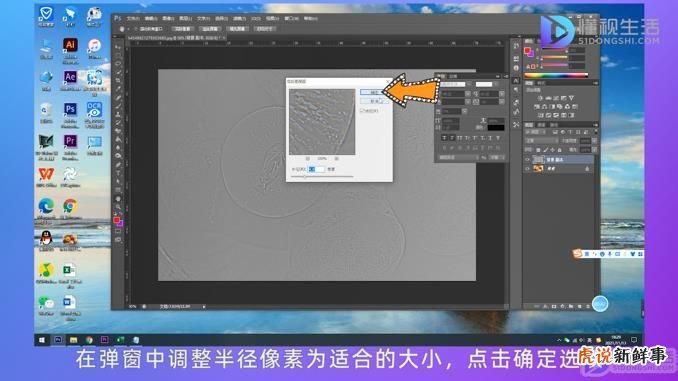The image size is (678, 381).
Task: Click the radius slider in the High Pass dialog
Action: (322, 177)
